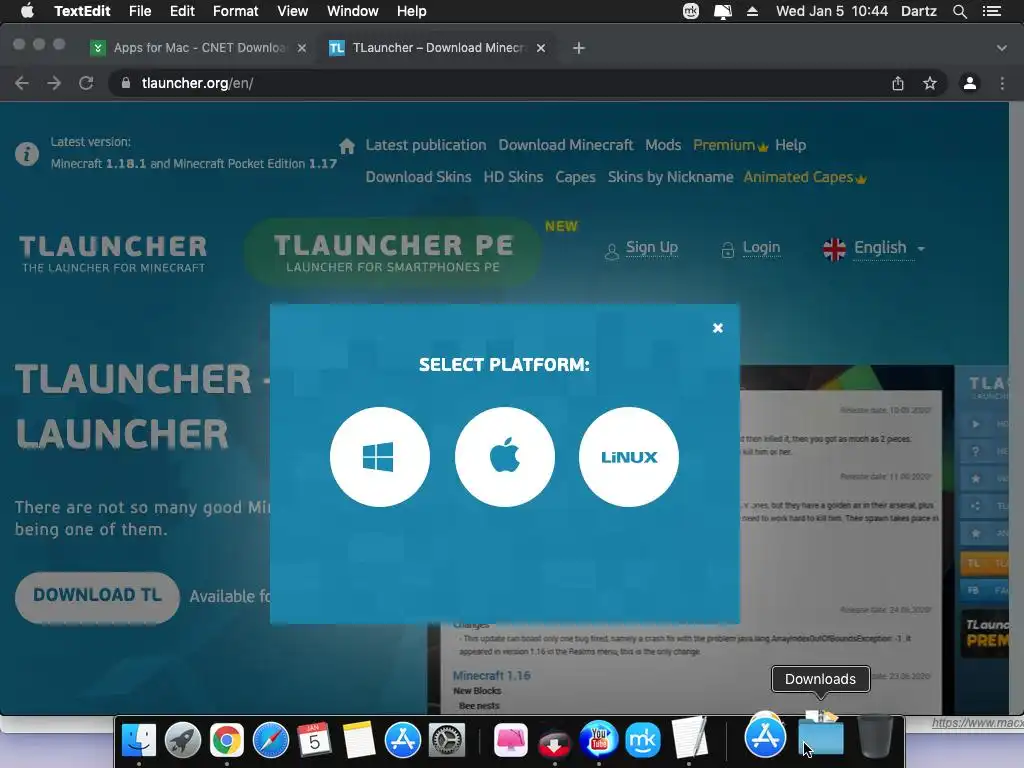This screenshot has height=768, width=1024.
Task: Click the browser back arrow
Action: [22, 83]
